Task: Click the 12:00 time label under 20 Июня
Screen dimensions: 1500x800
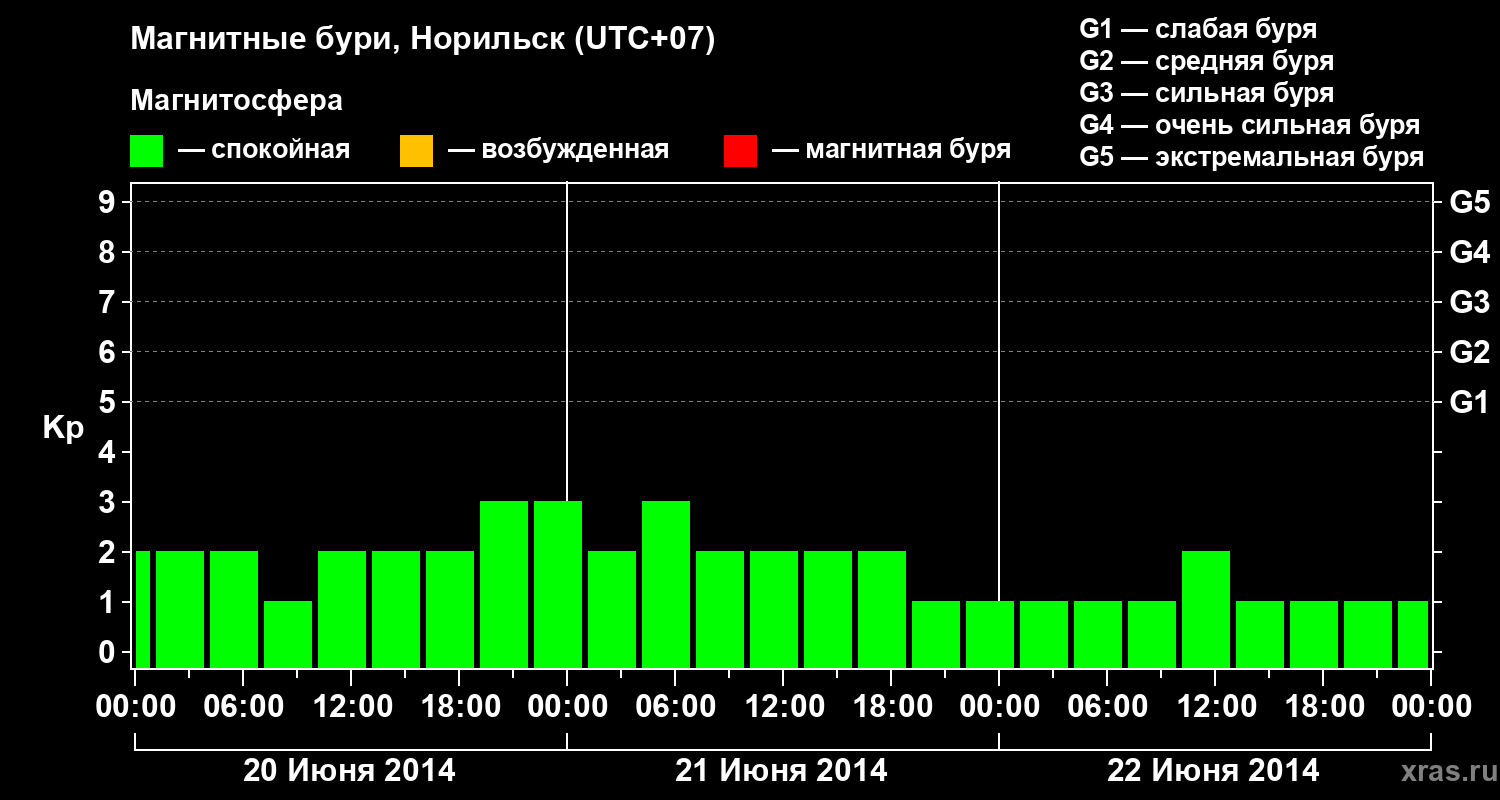Action: click(x=351, y=707)
